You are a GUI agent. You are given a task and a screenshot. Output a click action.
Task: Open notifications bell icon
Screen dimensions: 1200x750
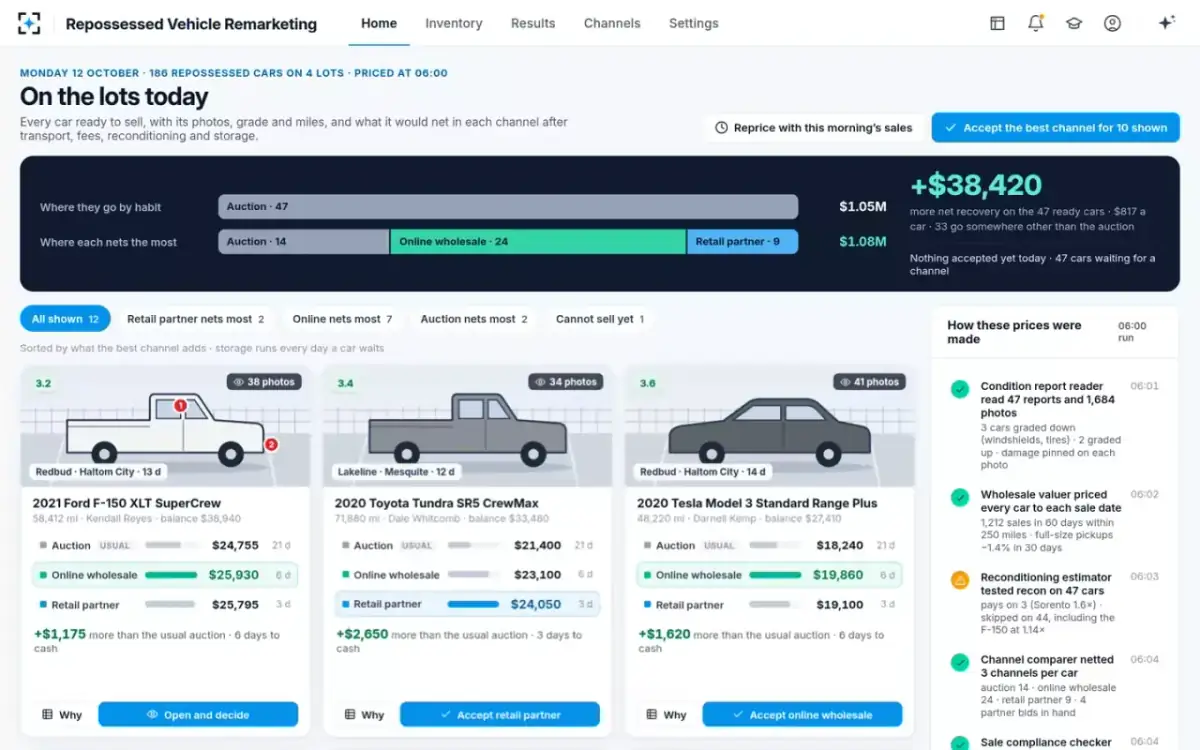(x=1036, y=23)
